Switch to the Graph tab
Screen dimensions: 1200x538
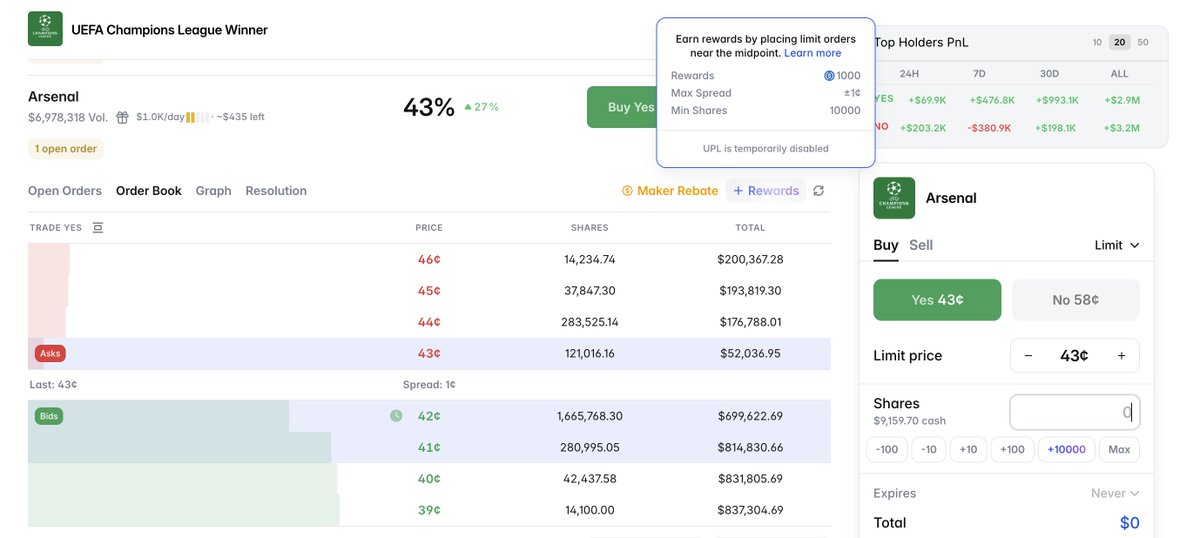pyautogui.click(x=214, y=191)
